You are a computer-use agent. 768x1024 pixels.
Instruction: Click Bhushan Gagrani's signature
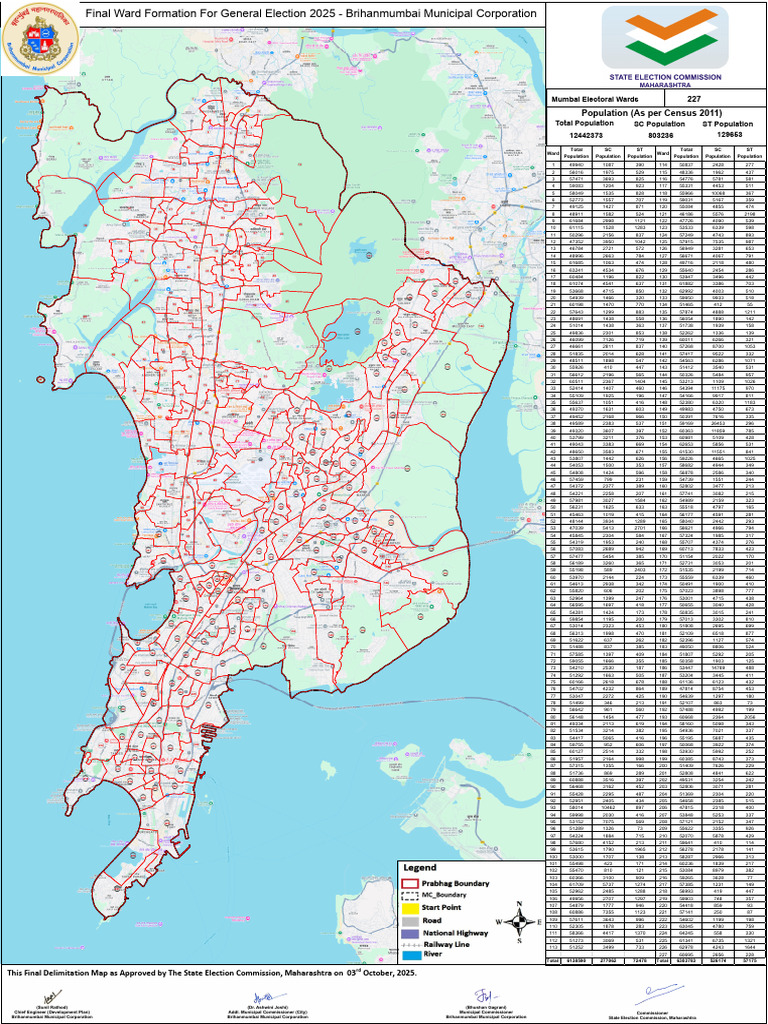tap(486, 995)
